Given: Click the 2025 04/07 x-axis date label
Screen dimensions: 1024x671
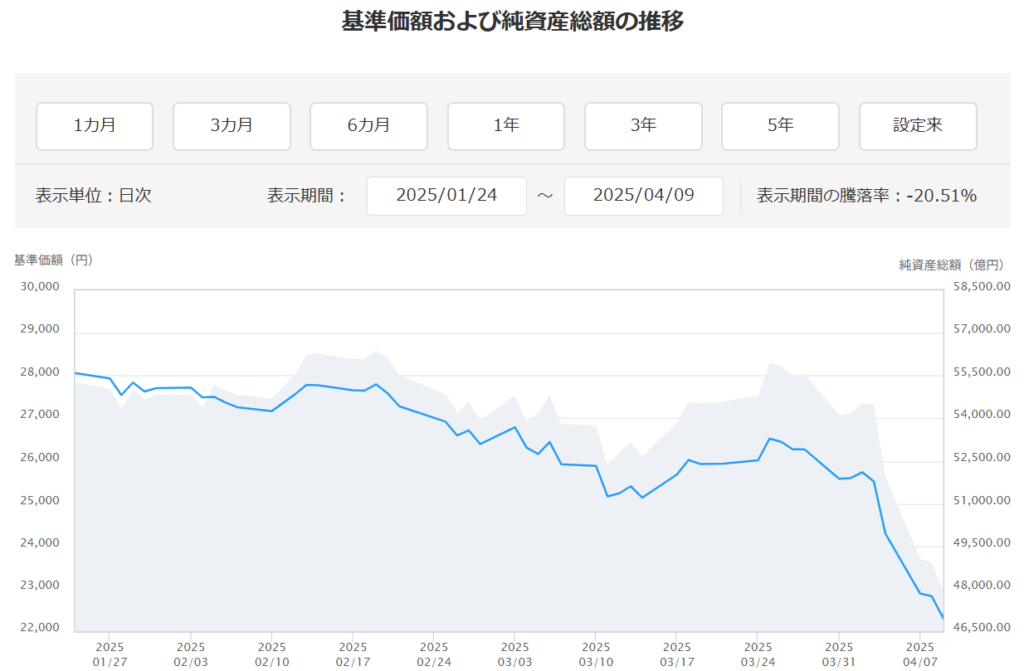Looking at the screenshot, I should [x=919, y=654].
